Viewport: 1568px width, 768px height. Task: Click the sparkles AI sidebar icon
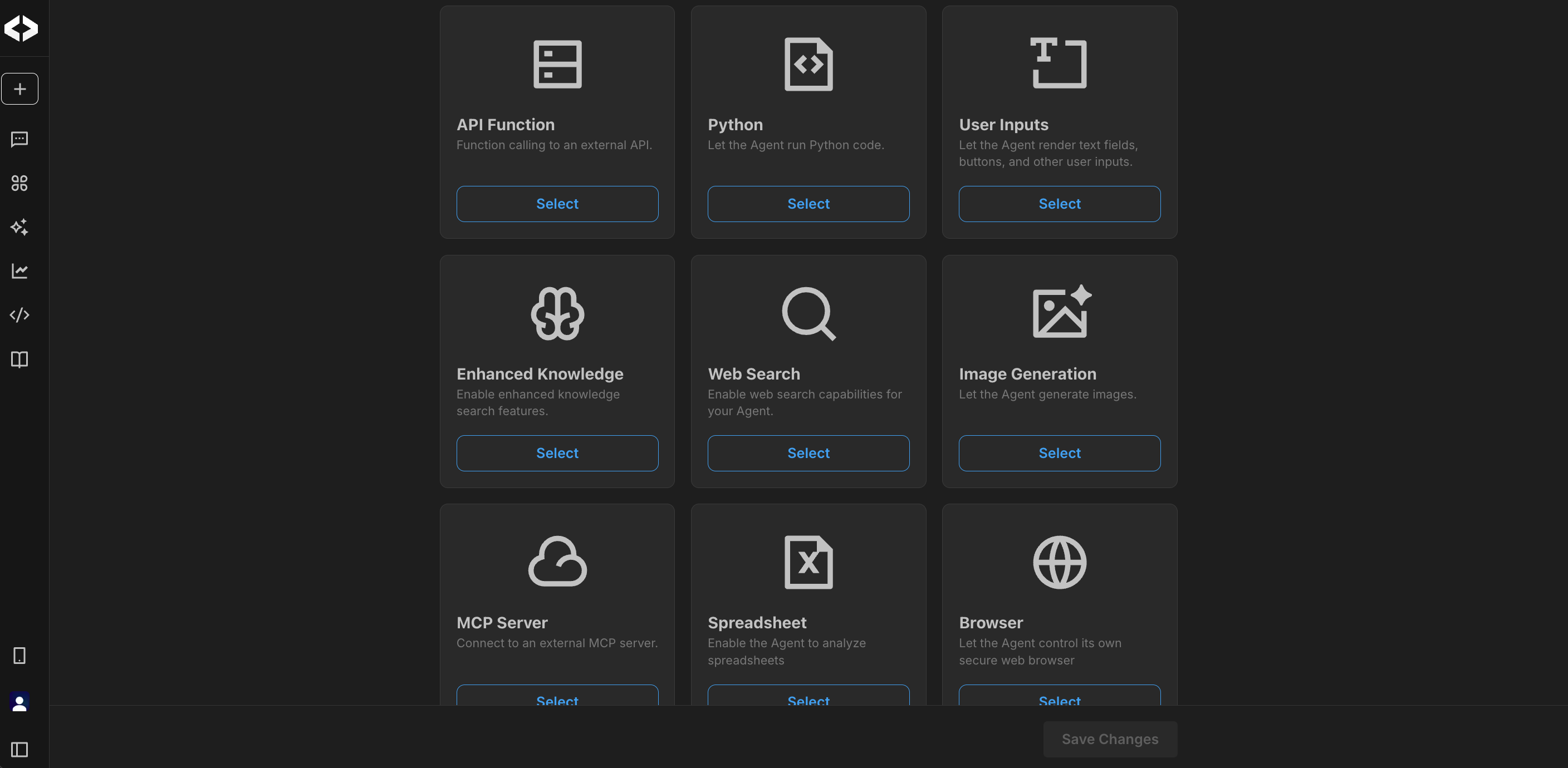[19, 227]
